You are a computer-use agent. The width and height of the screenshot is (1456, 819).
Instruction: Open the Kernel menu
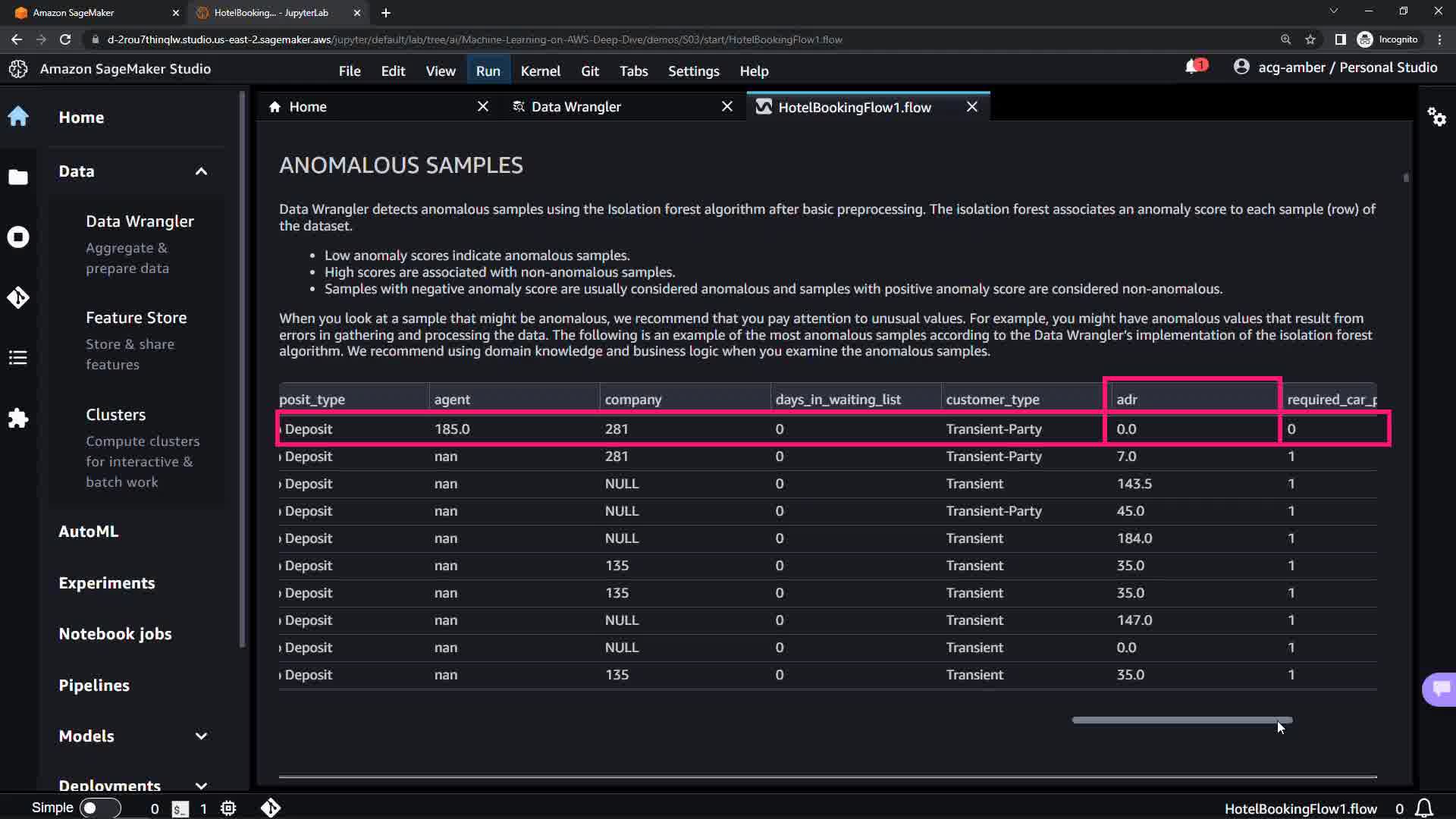pyautogui.click(x=540, y=71)
